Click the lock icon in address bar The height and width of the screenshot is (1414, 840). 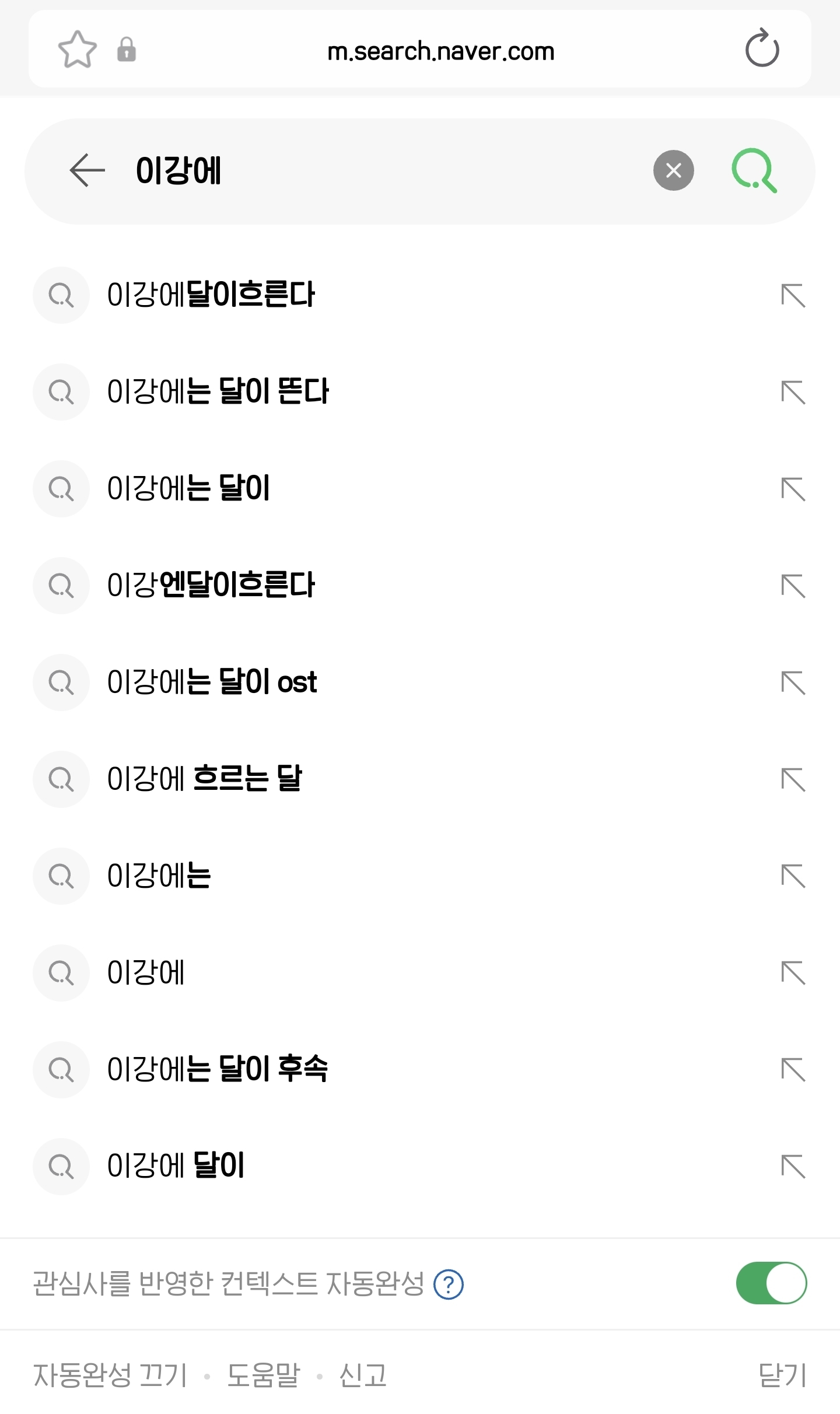[126, 49]
